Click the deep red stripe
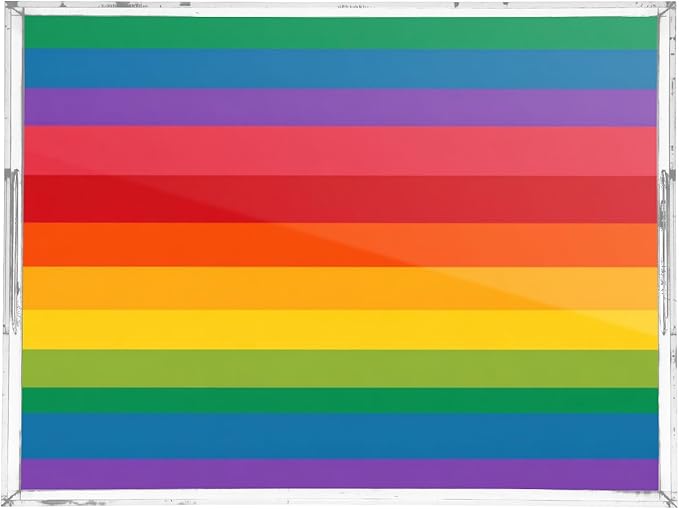Image resolution: width=679 pixels, height=509 pixels. coord(341,199)
